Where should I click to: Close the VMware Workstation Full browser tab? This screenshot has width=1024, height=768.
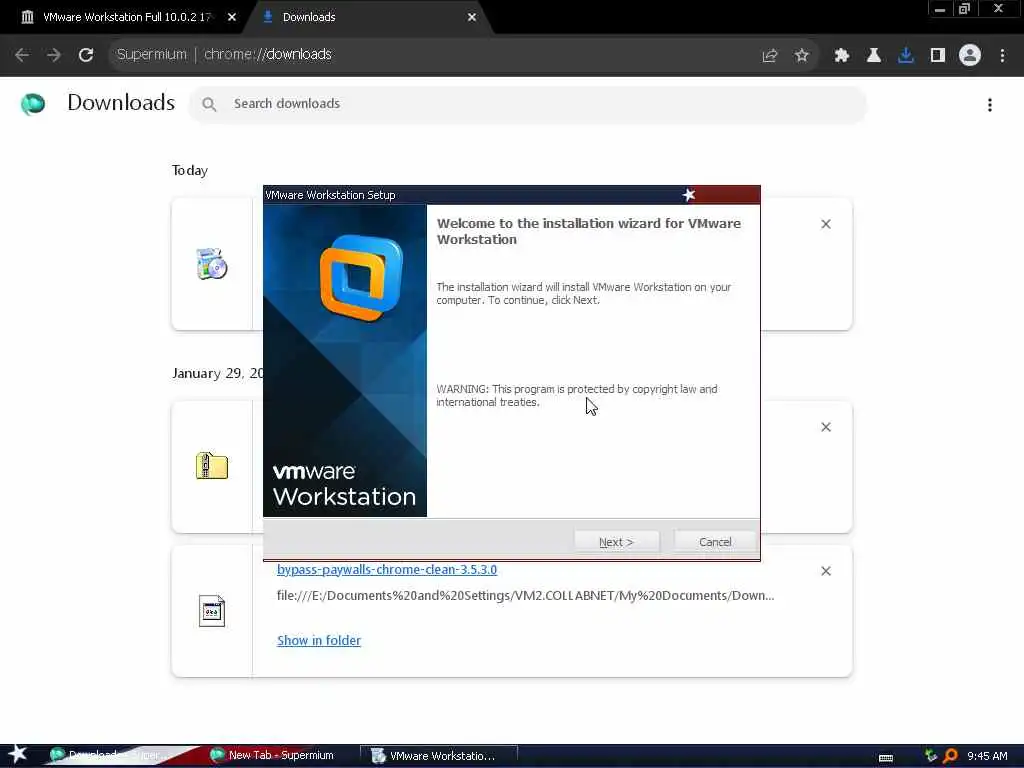(232, 18)
